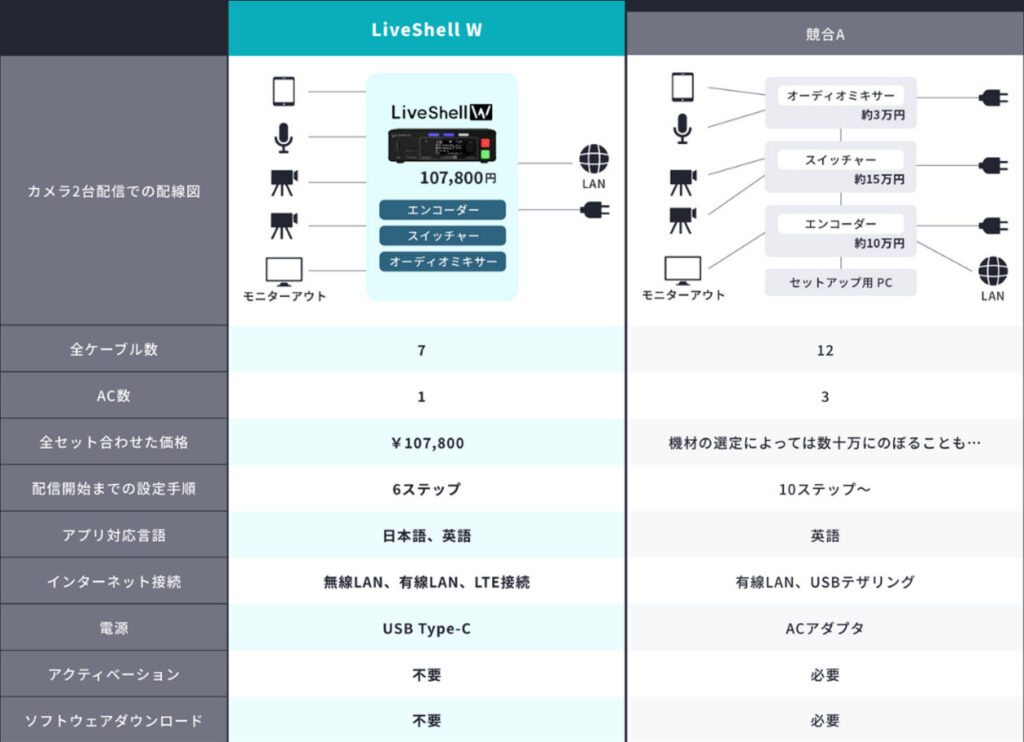Click the power plug beside オーディオミキサー 約3万円
The height and width of the screenshot is (742, 1024).
(x=993, y=98)
